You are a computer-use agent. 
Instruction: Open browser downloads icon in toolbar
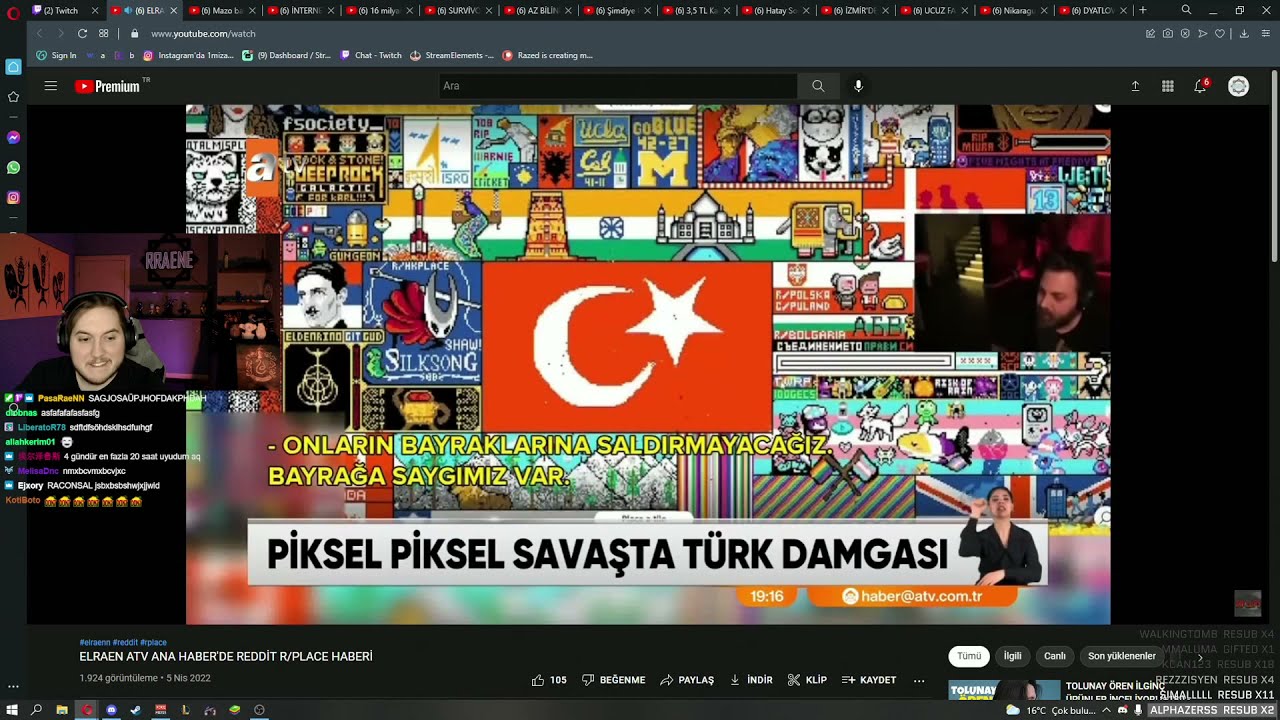tap(1244, 33)
